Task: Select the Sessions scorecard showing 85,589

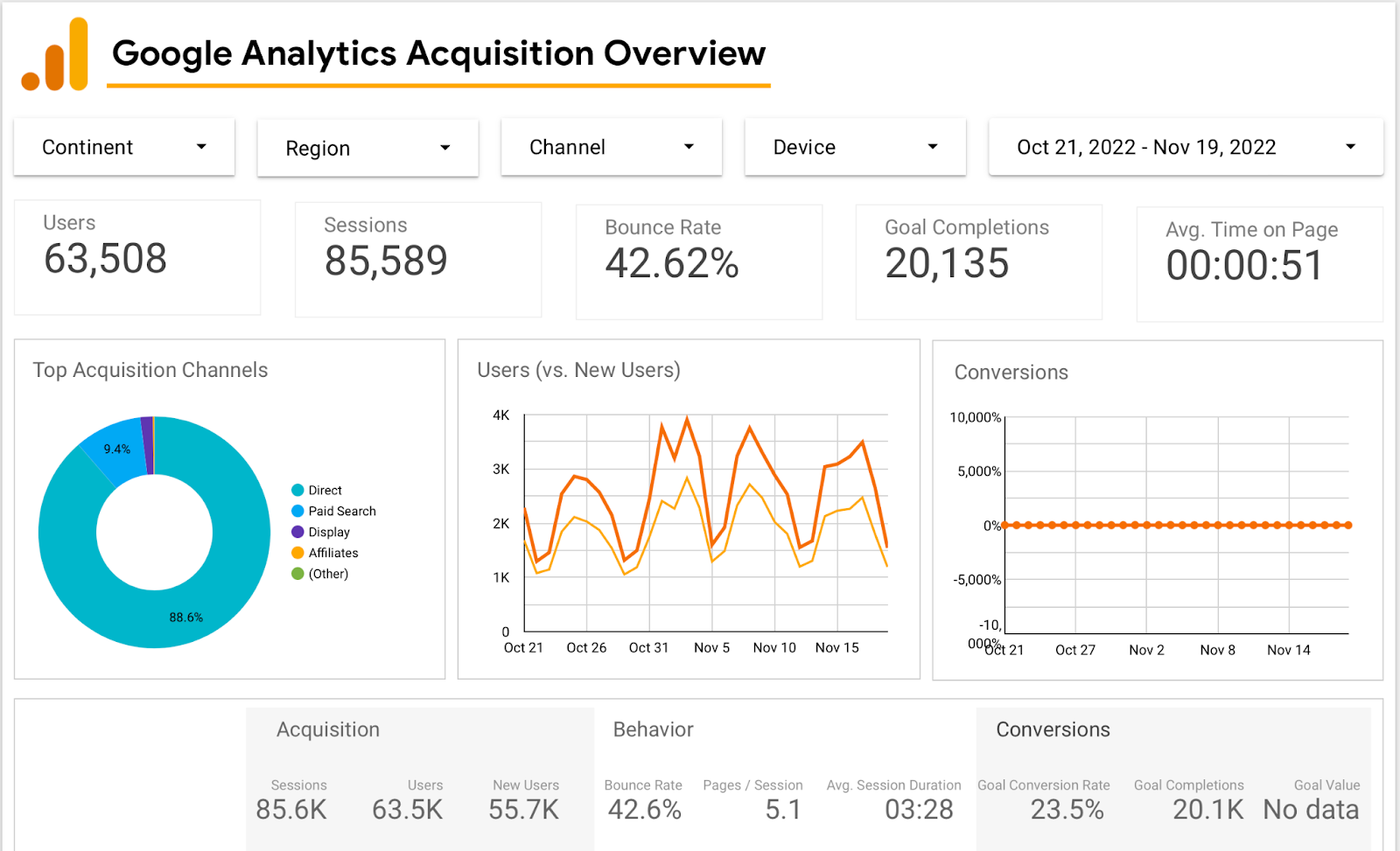Action: click(418, 260)
